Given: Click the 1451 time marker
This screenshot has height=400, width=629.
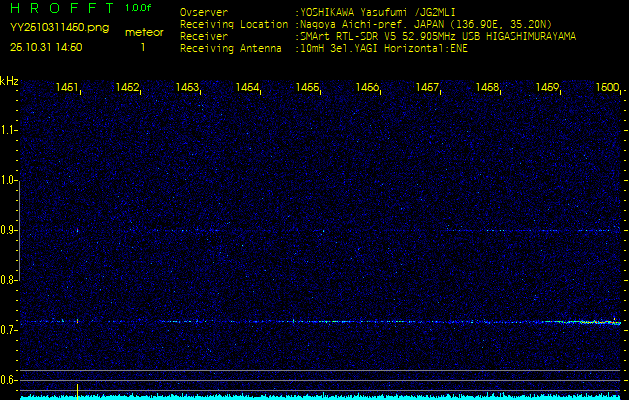Looking at the screenshot, I should pos(68,88).
